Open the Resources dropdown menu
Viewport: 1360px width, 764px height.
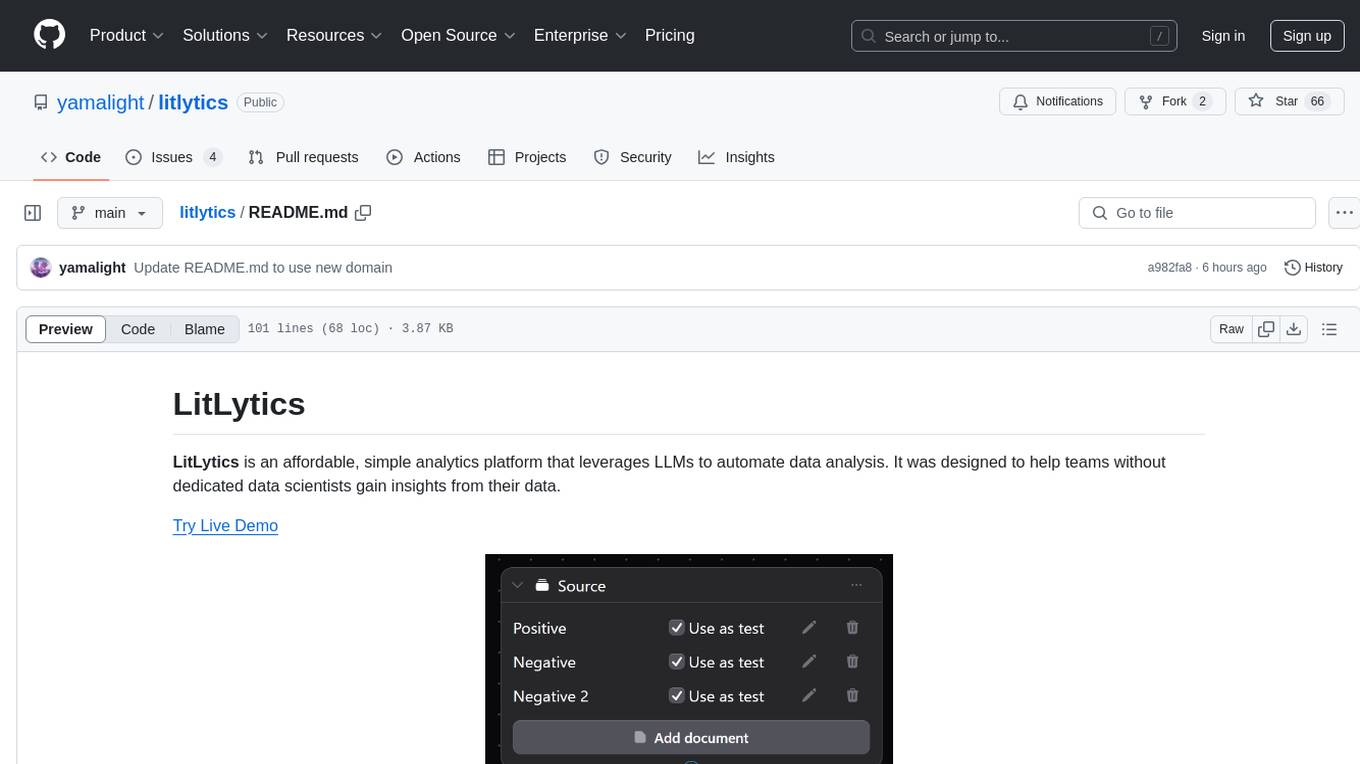(x=334, y=35)
